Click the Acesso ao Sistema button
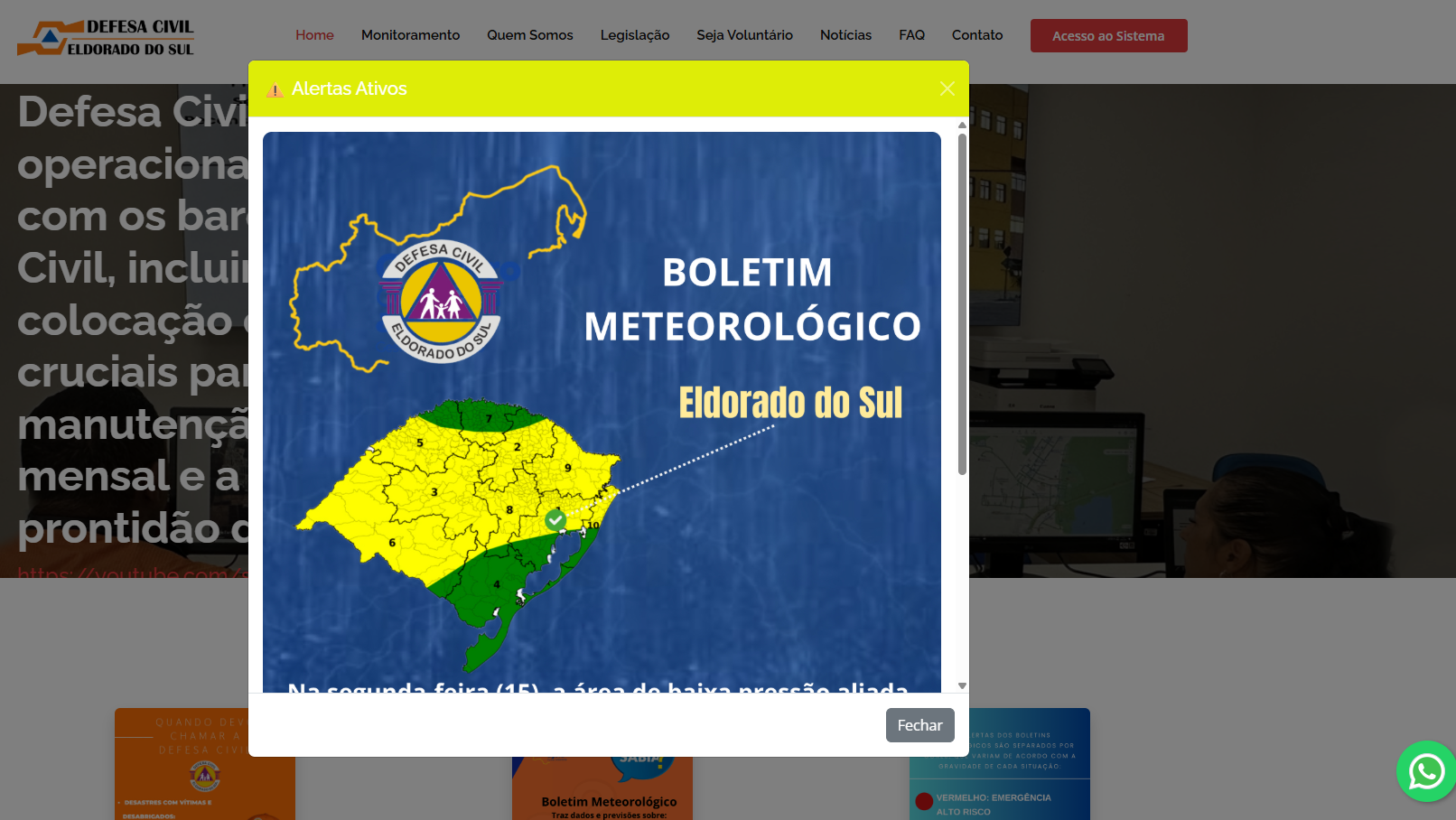The height and width of the screenshot is (820, 1456). (x=1108, y=35)
